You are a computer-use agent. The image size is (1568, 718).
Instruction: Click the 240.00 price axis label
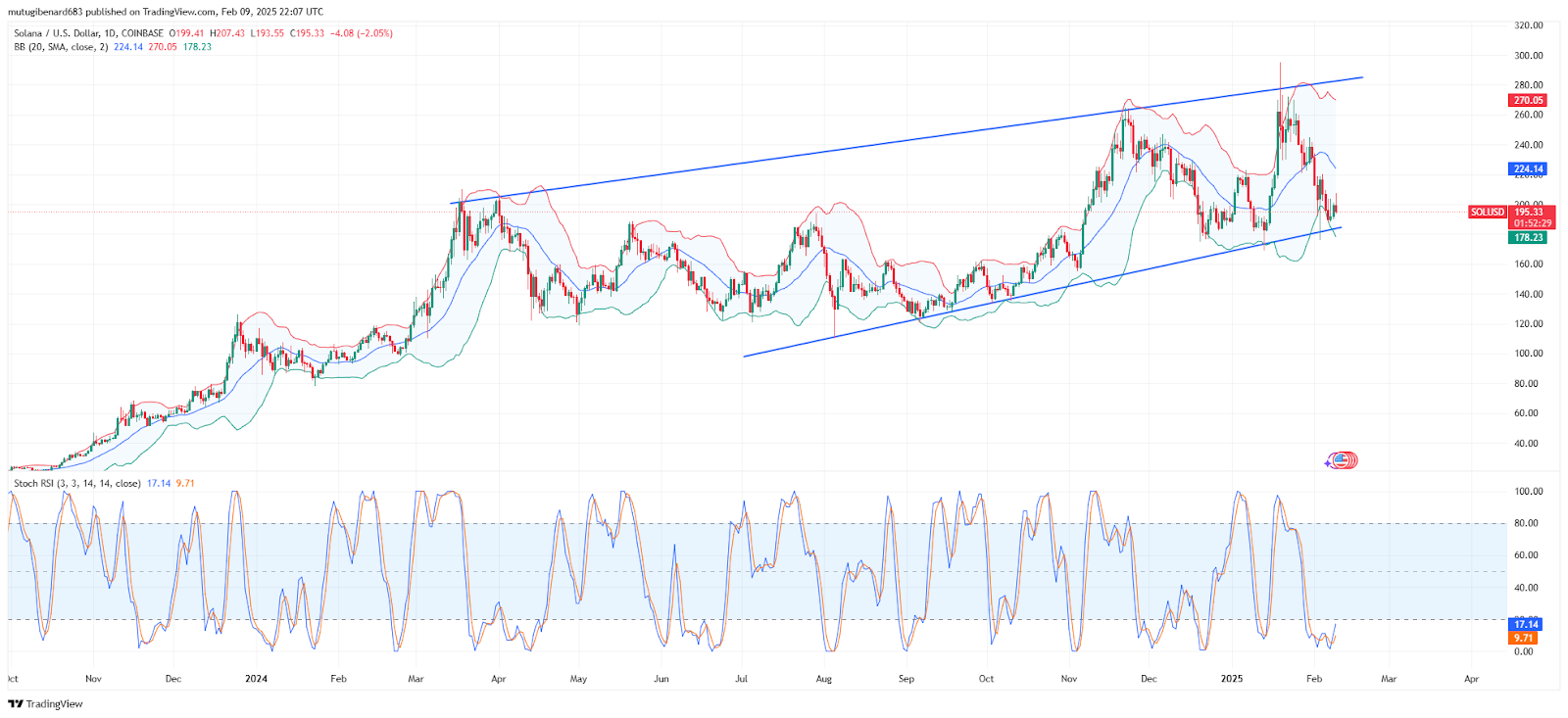[x=1529, y=145]
